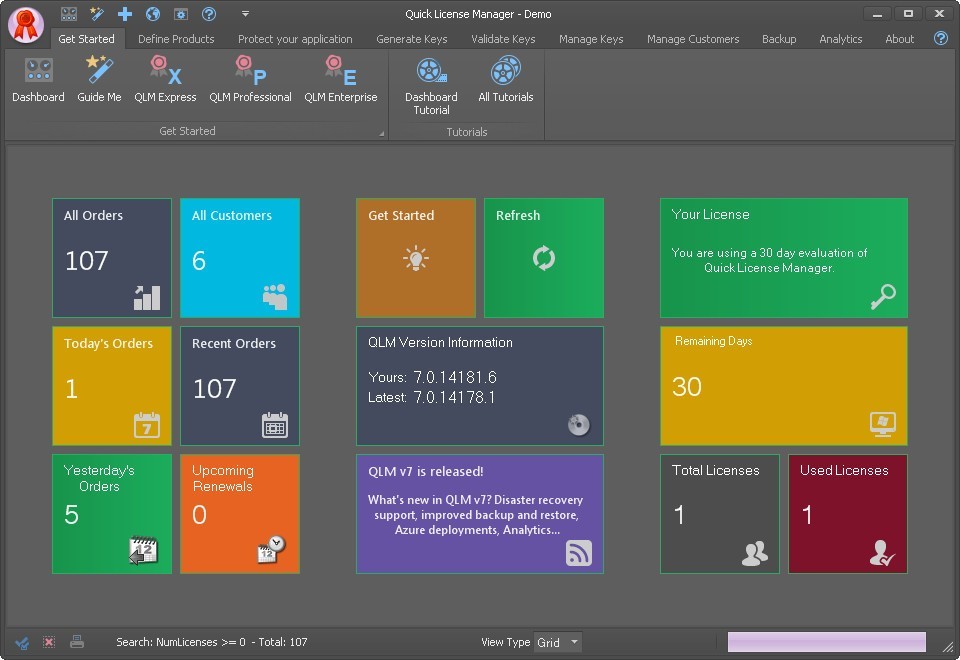The height and width of the screenshot is (660, 960).
Task: Open help icon beside About tab
Action: [941, 38]
